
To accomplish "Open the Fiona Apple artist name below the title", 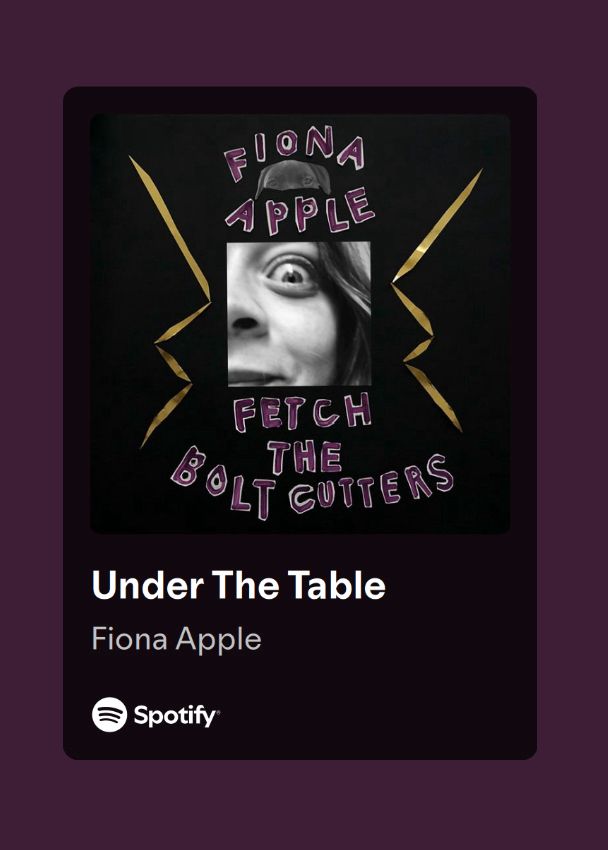I will (177, 639).
